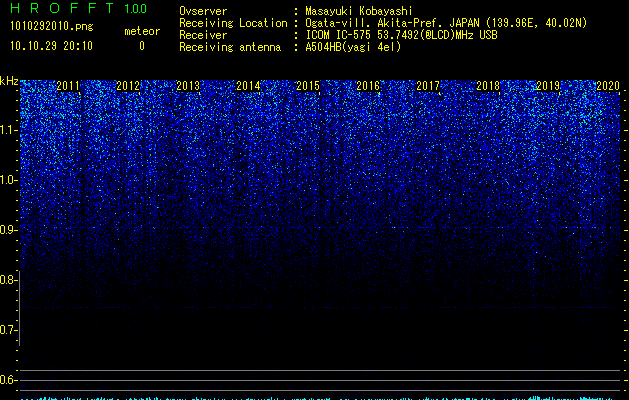Click the 0.8 kHz axis label
Image resolution: width=629 pixels, height=400 pixels.
(x=9, y=280)
